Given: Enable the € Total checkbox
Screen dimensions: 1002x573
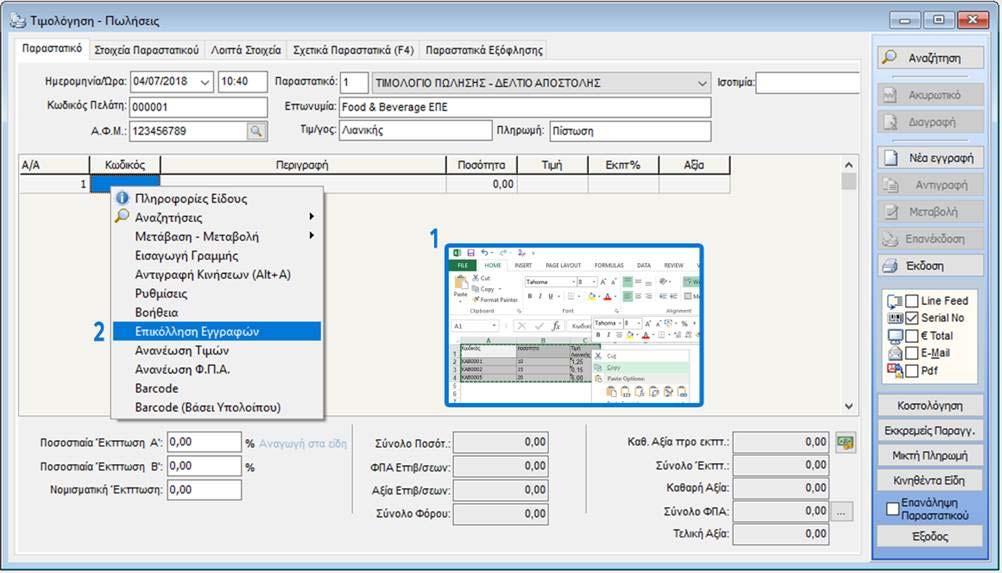Looking at the screenshot, I should (912, 336).
